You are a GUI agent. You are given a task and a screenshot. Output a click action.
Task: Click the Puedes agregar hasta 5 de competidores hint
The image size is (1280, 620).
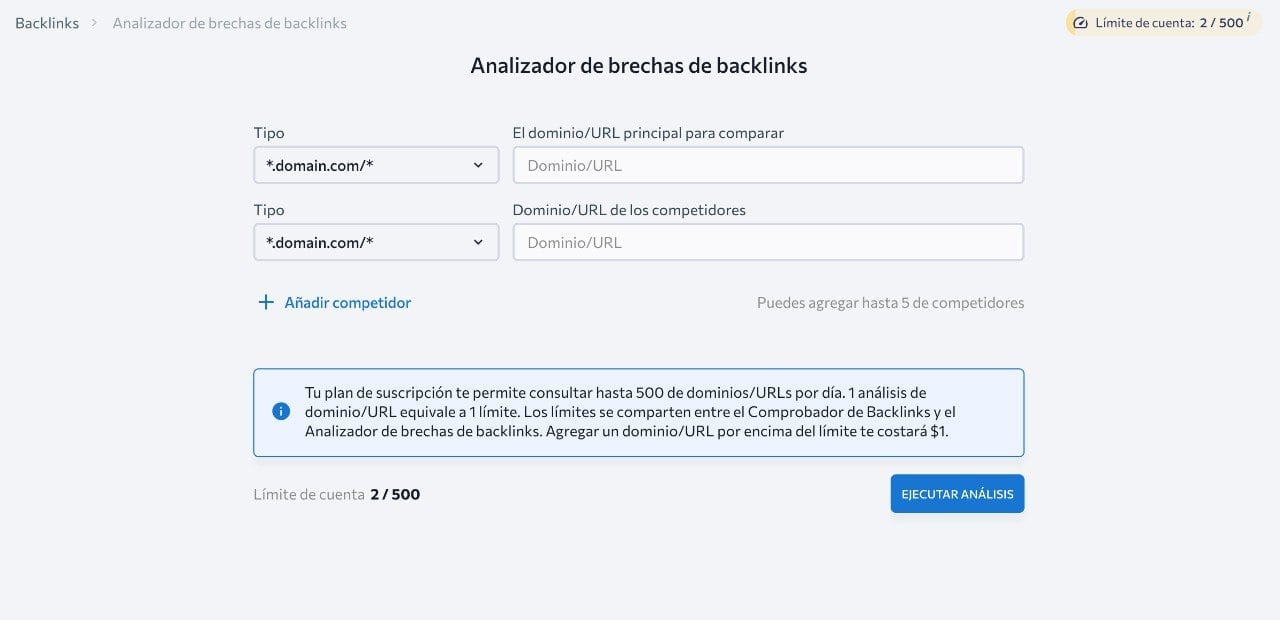point(890,302)
